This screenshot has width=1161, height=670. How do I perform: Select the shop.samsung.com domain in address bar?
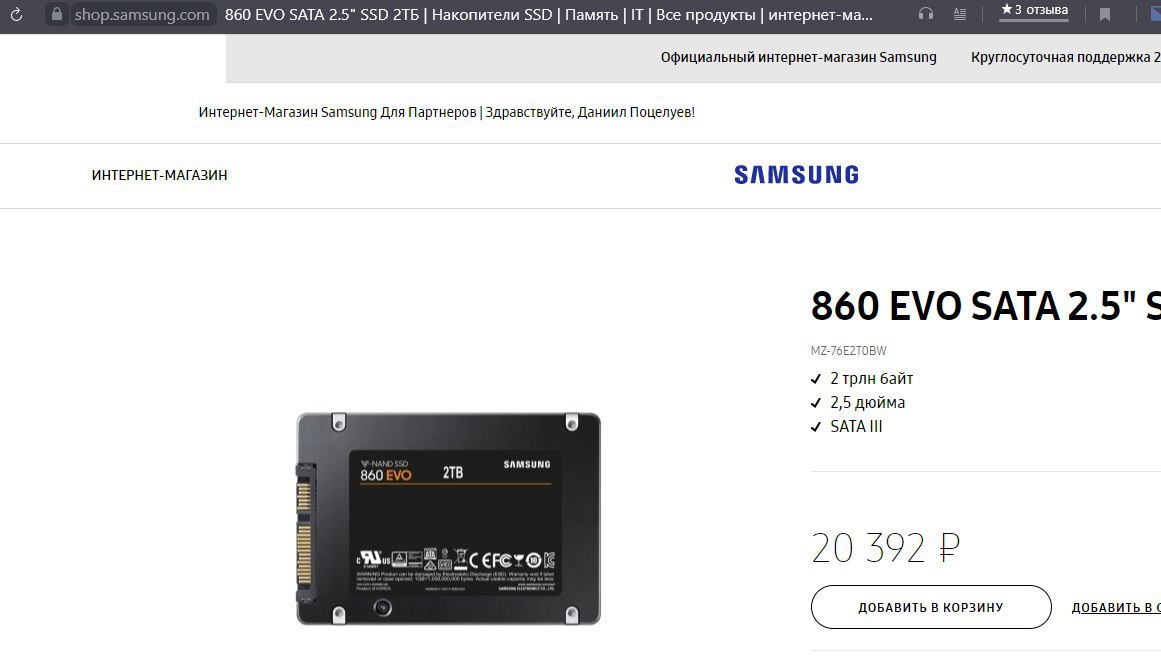tap(142, 15)
